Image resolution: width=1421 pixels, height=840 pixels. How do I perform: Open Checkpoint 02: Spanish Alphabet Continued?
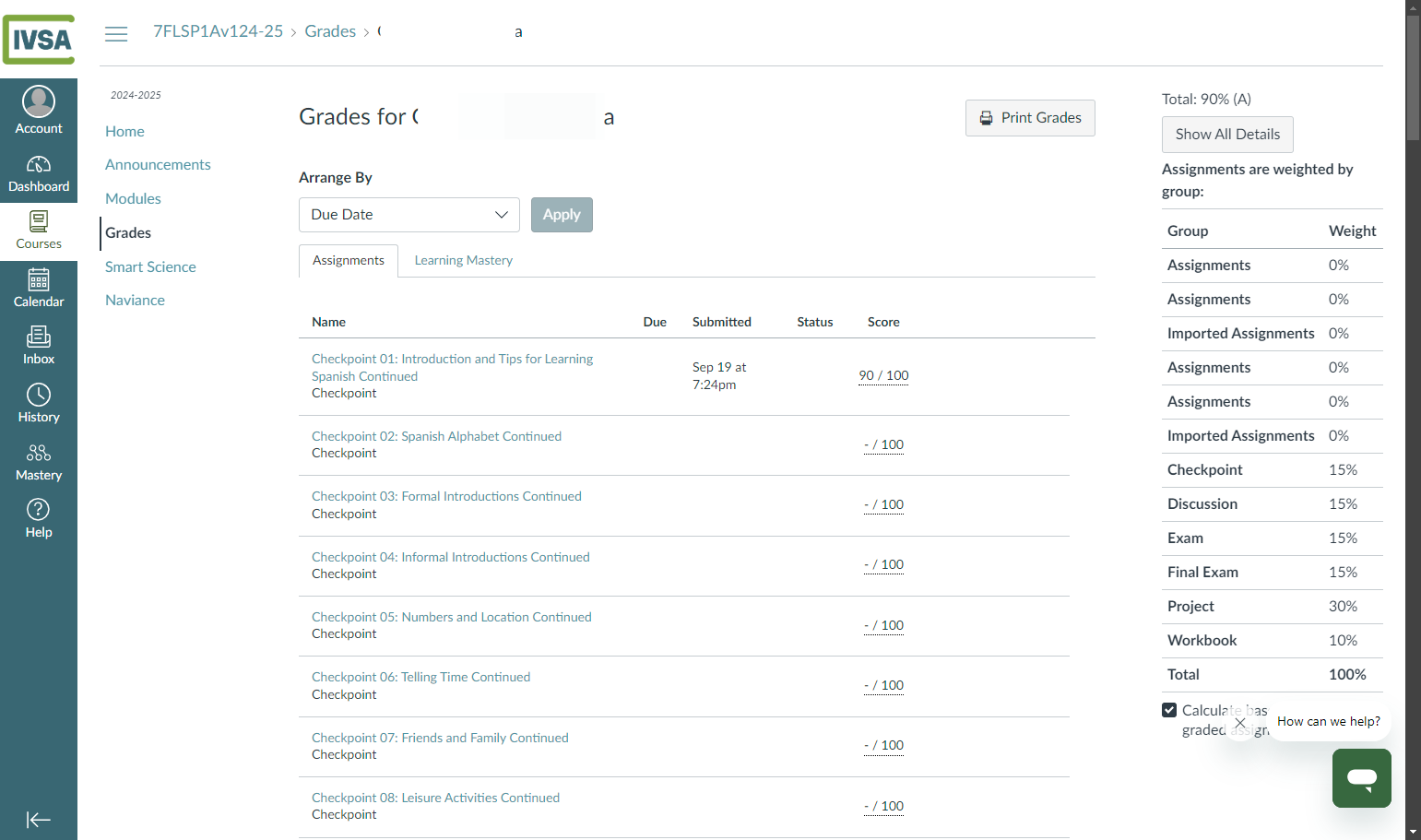[x=436, y=436]
